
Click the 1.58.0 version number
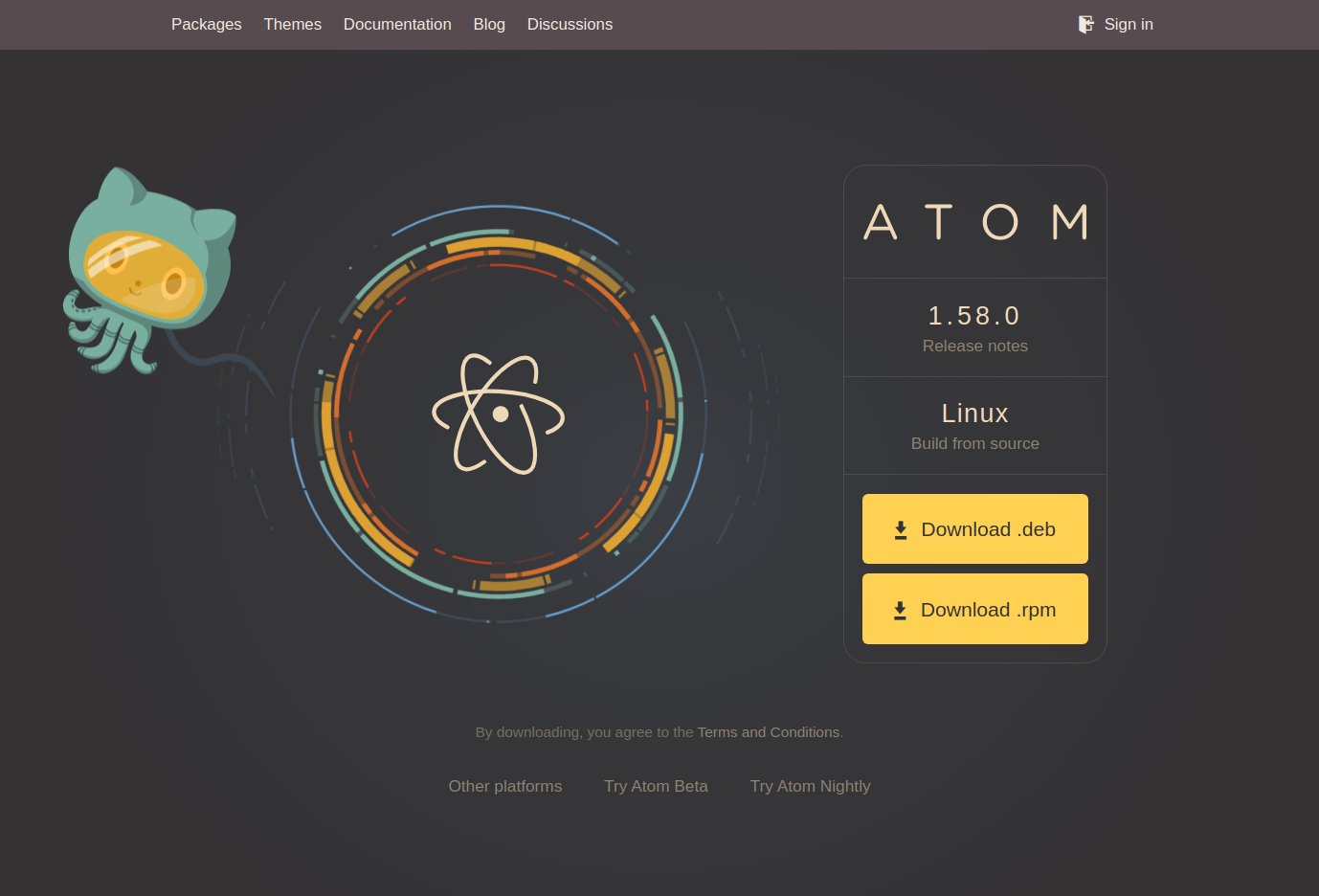[974, 315]
